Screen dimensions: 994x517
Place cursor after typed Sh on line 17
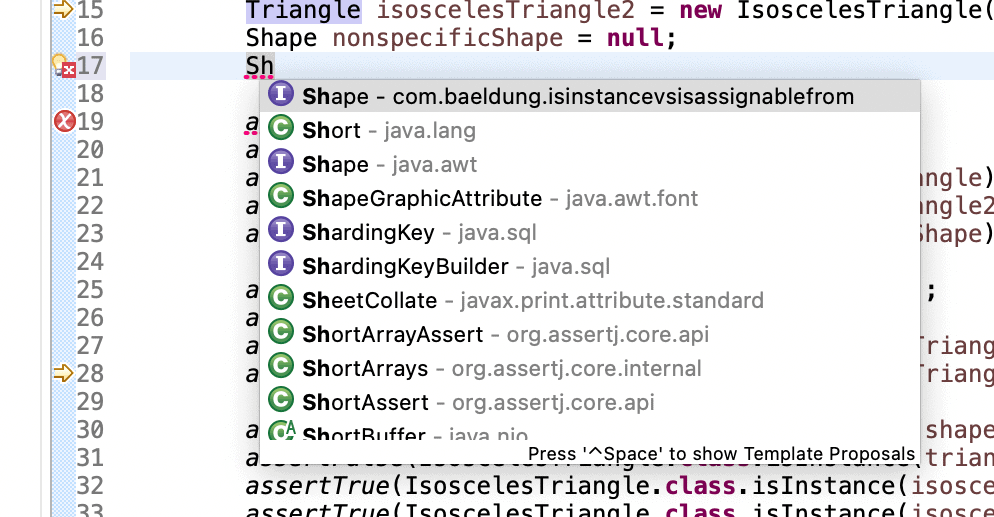pos(274,66)
